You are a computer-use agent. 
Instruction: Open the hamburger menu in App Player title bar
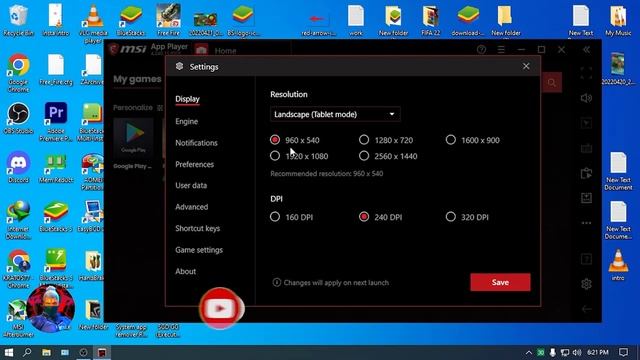pyautogui.click(x=501, y=49)
